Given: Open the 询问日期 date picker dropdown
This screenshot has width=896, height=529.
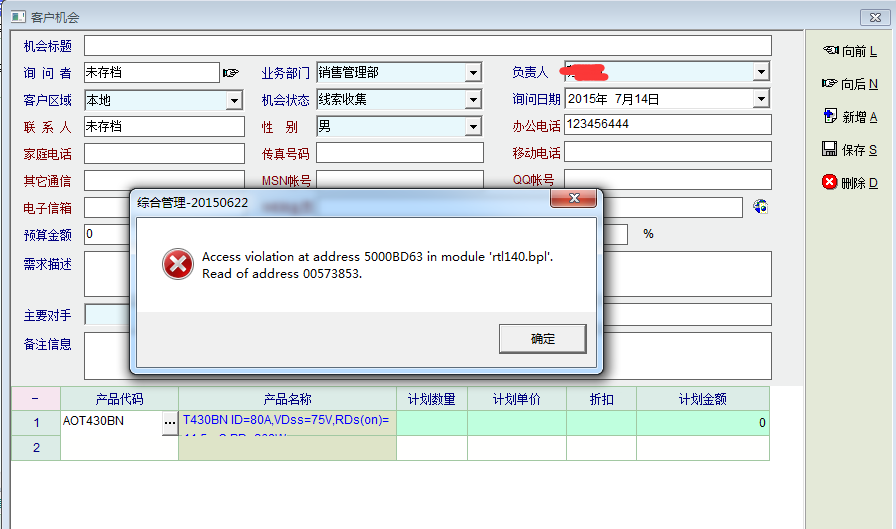Looking at the screenshot, I should pos(761,99).
